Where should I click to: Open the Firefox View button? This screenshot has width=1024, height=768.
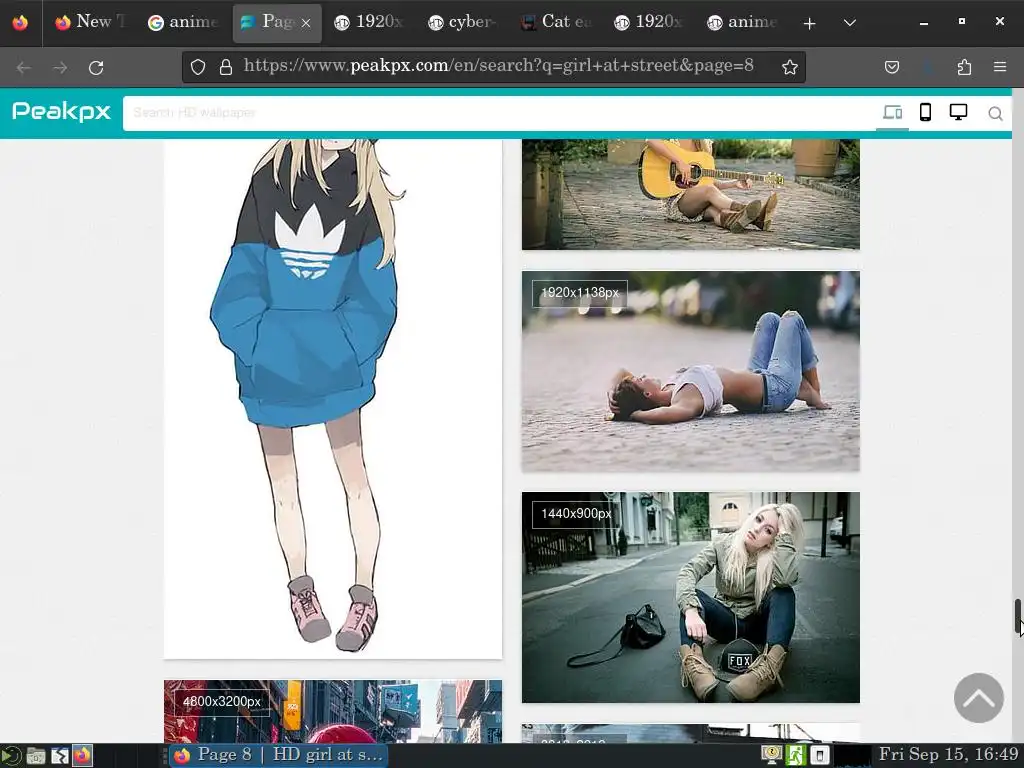click(x=20, y=22)
